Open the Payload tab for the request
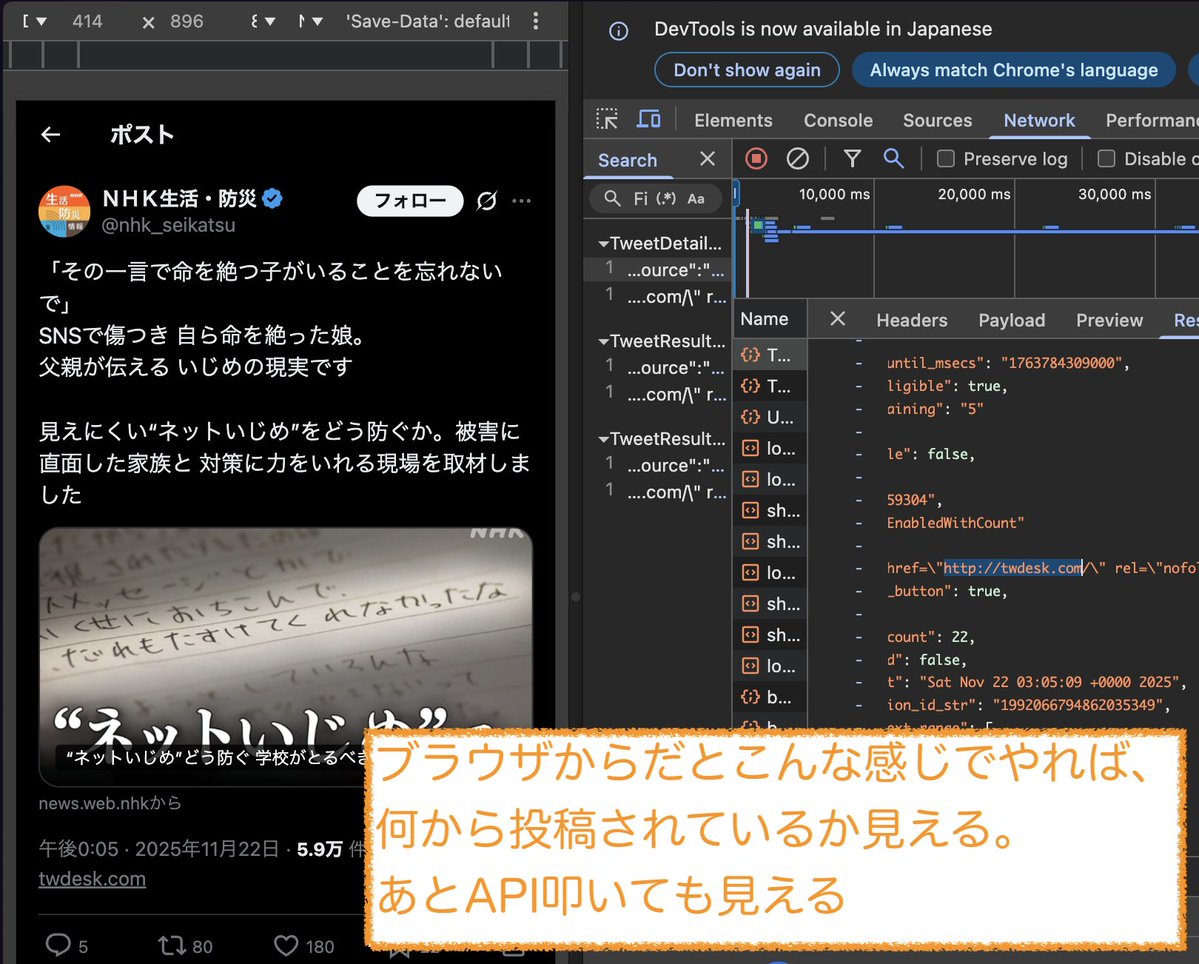This screenshot has width=1199, height=964. coord(1011,320)
